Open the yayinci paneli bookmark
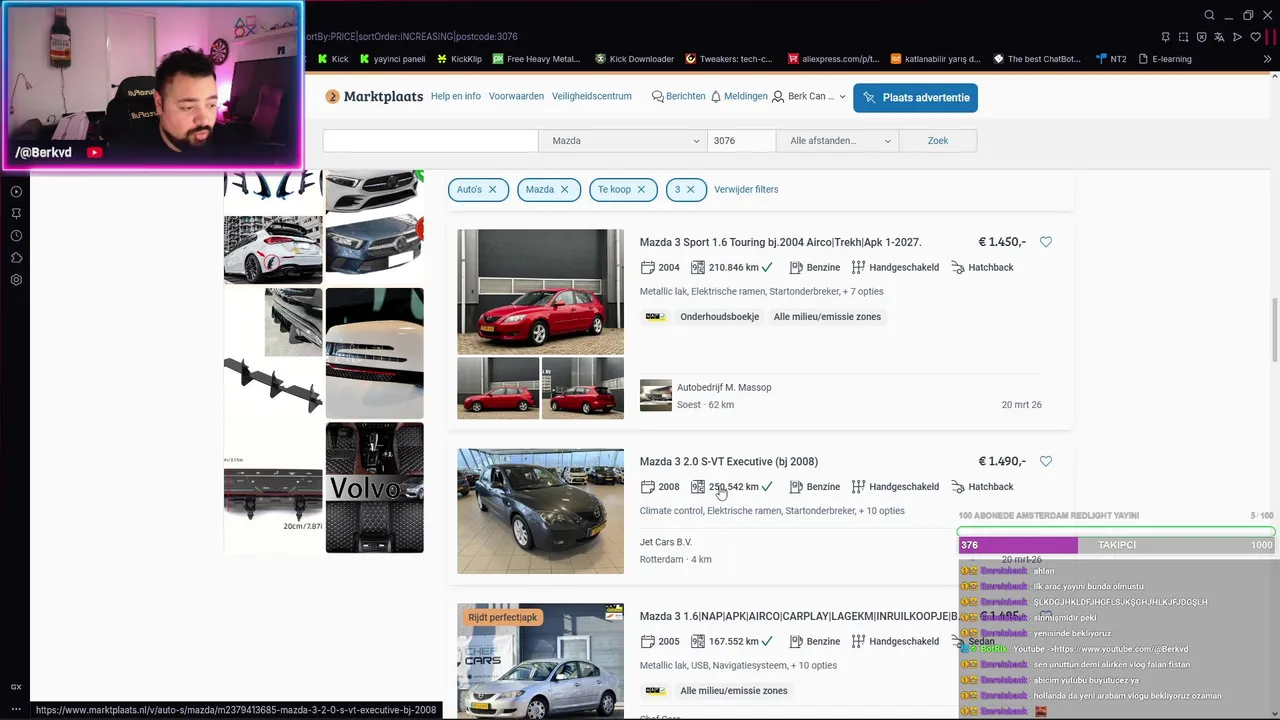Screen dimensions: 1280x720 point(392,59)
